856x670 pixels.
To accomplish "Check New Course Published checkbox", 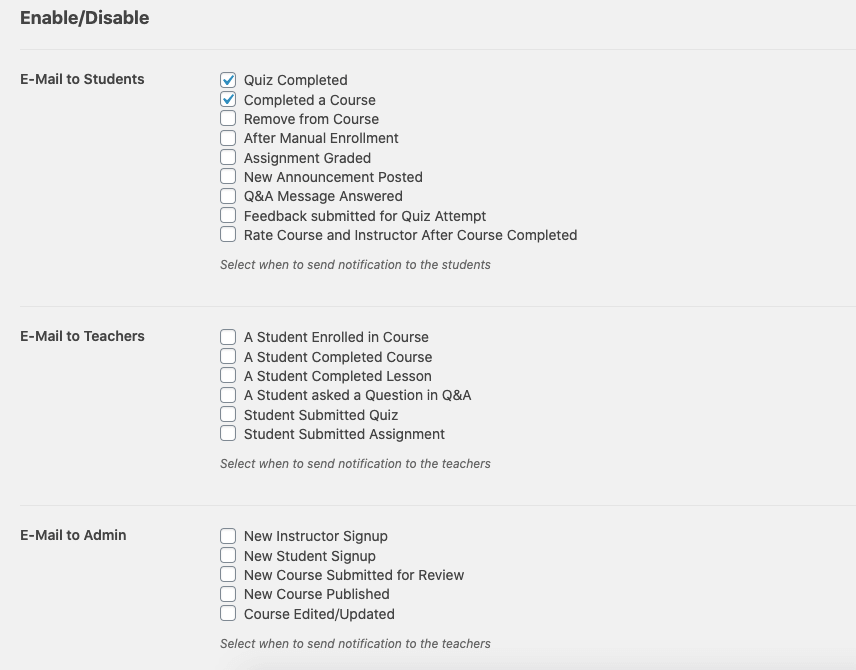I will point(228,594).
